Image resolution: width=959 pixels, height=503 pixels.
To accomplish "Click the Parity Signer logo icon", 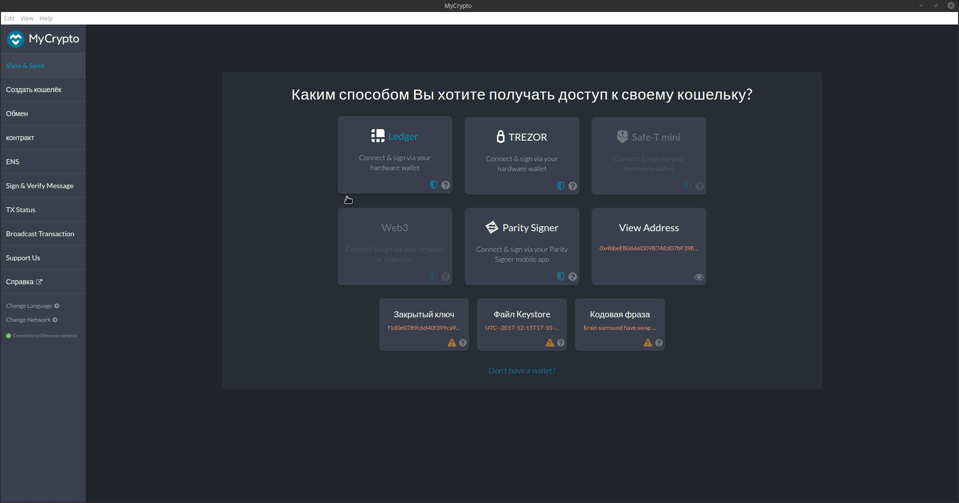I will coord(492,227).
